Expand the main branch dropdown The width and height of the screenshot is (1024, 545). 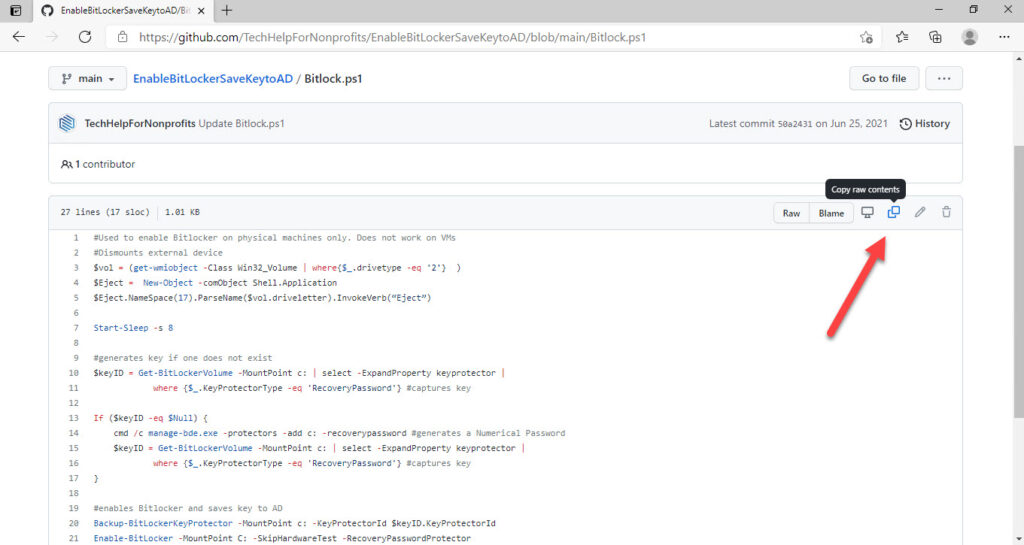pos(88,78)
